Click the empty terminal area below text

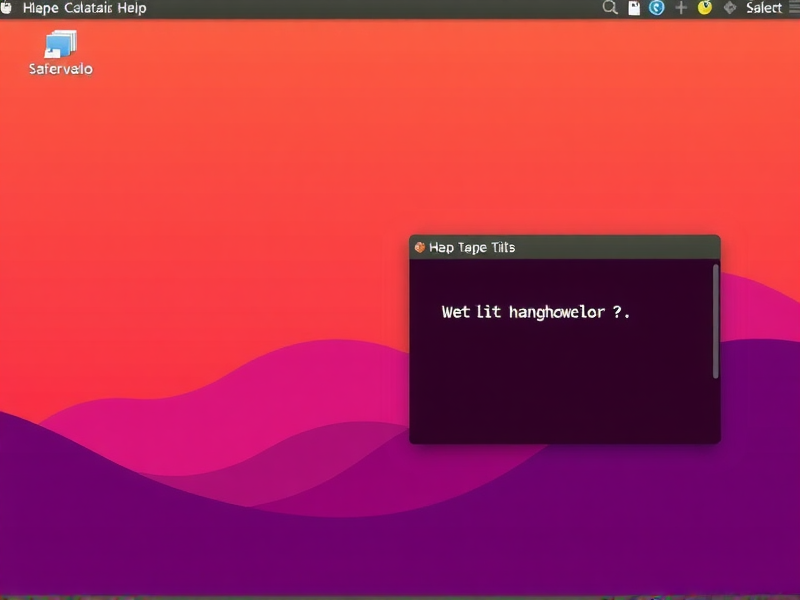tap(560, 390)
